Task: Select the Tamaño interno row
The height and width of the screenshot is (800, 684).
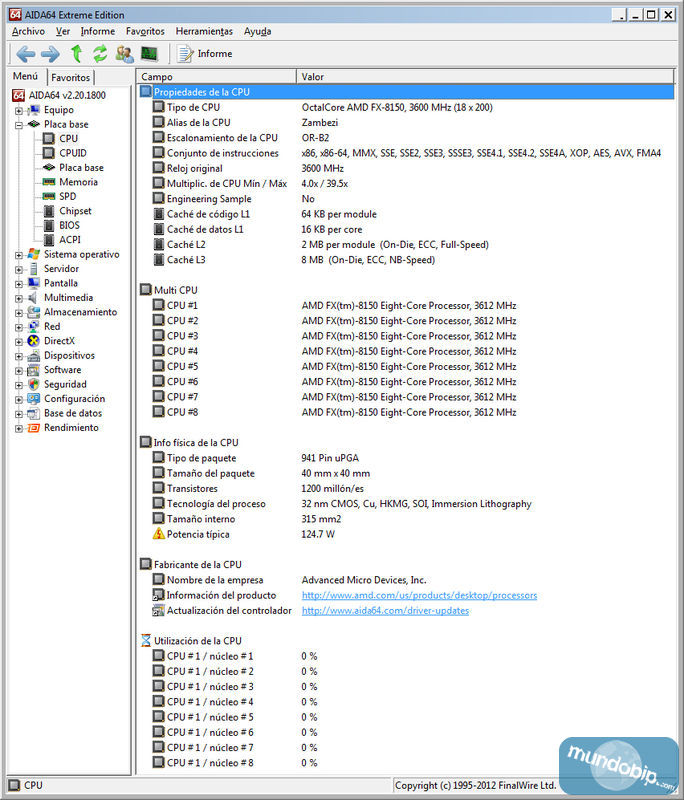Action: pyautogui.click(x=407, y=519)
